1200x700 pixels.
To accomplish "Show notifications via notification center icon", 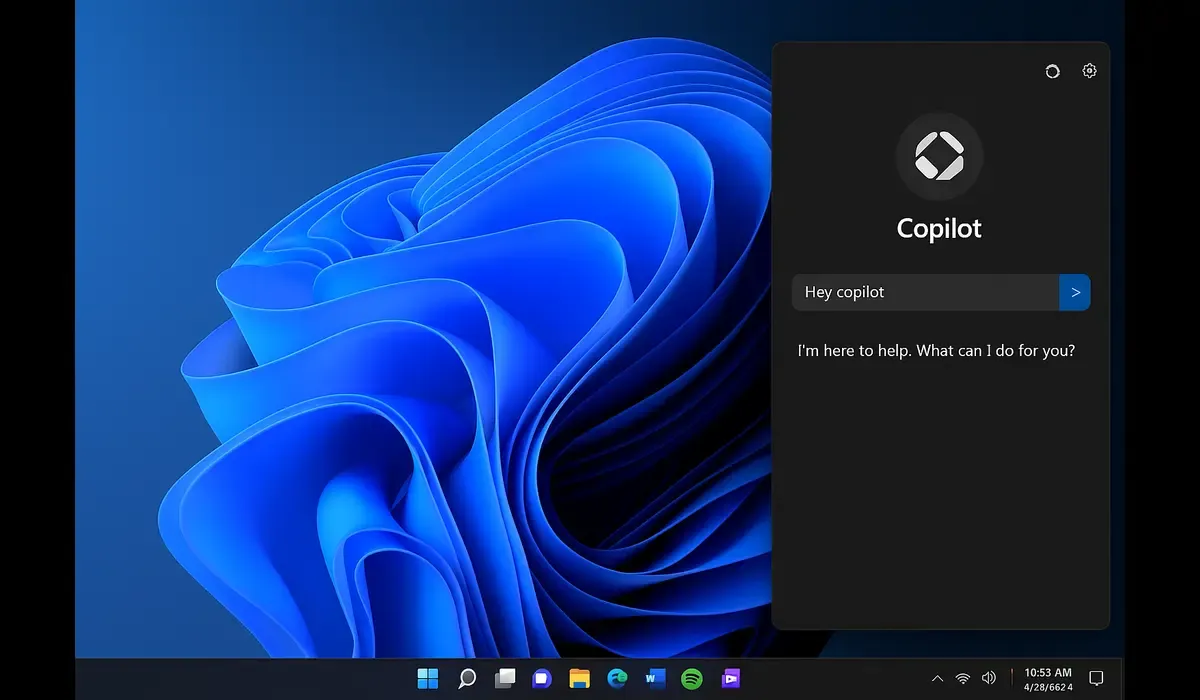I will (1097, 679).
